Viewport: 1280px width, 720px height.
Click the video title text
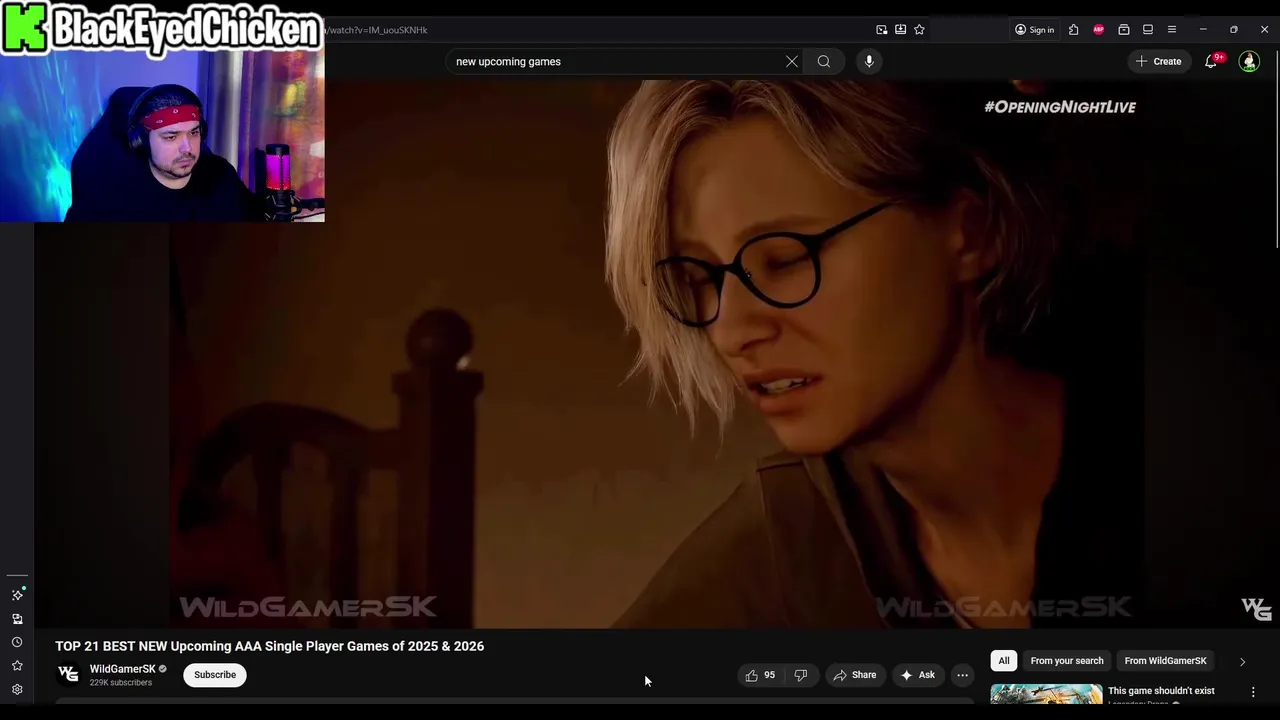tap(270, 646)
